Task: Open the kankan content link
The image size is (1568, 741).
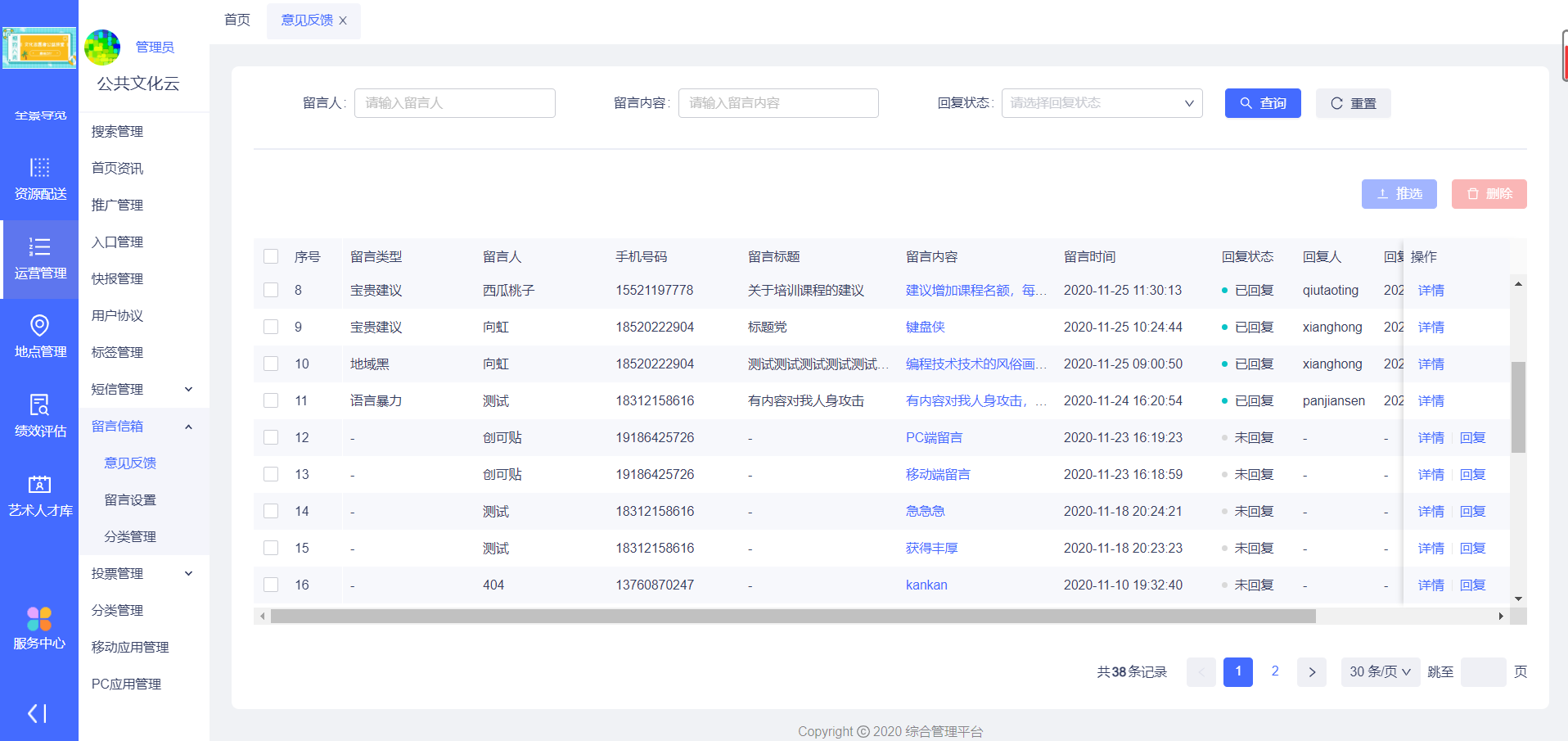Action: (x=926, y=585)
